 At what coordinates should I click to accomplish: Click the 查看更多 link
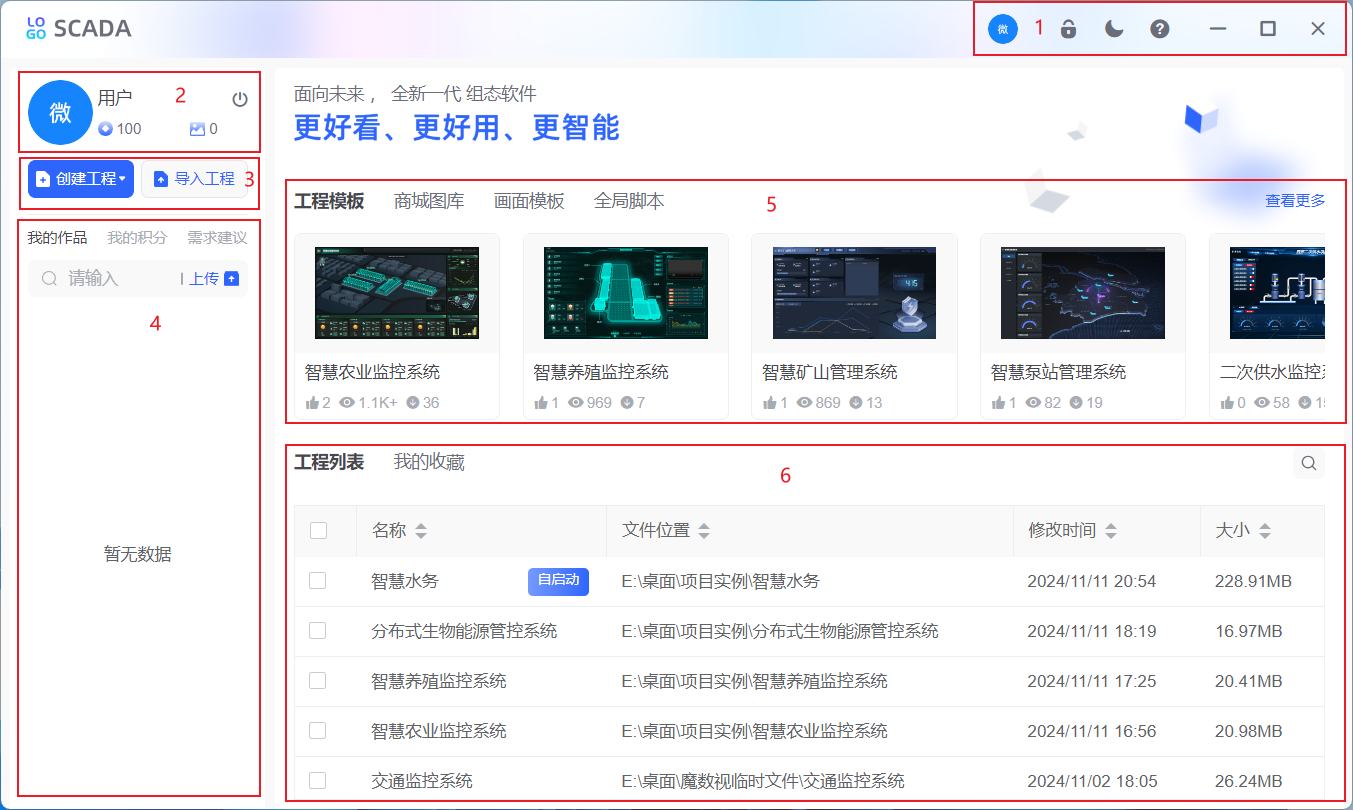coord(1295,201)
